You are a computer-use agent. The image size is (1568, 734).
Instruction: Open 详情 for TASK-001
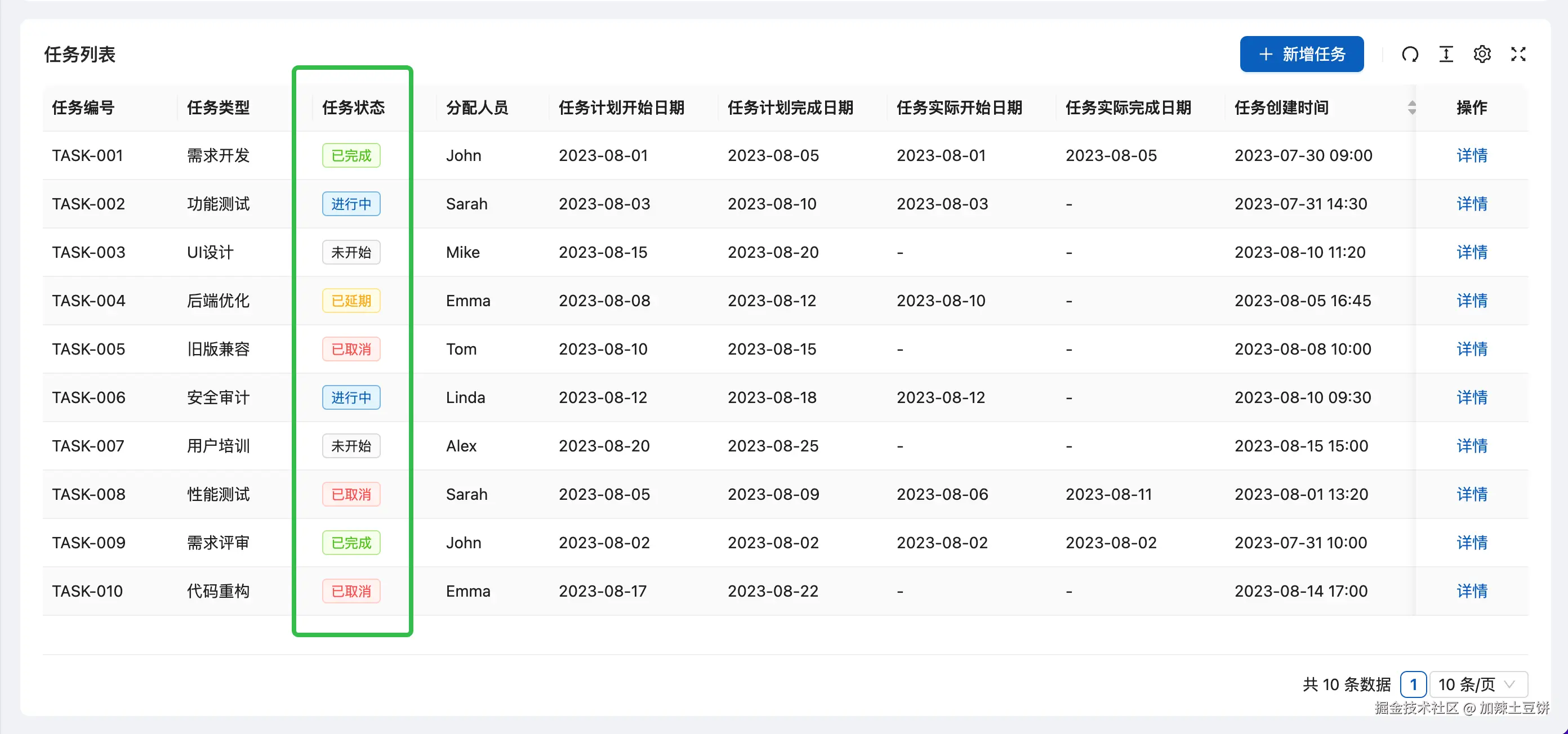coord(1471,156)
